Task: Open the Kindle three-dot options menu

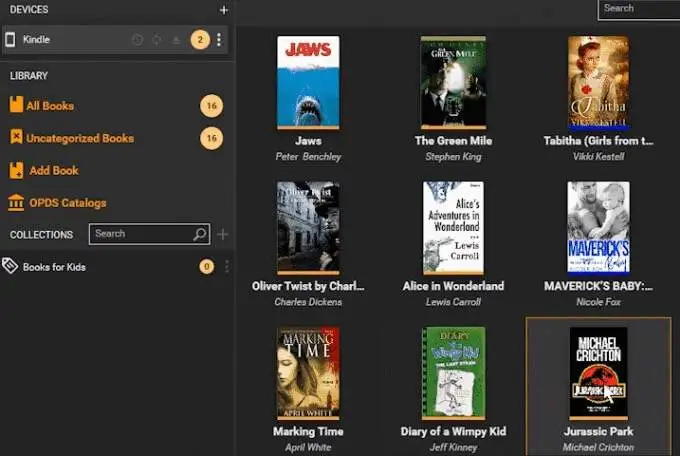Action: [x=219, y=40]
